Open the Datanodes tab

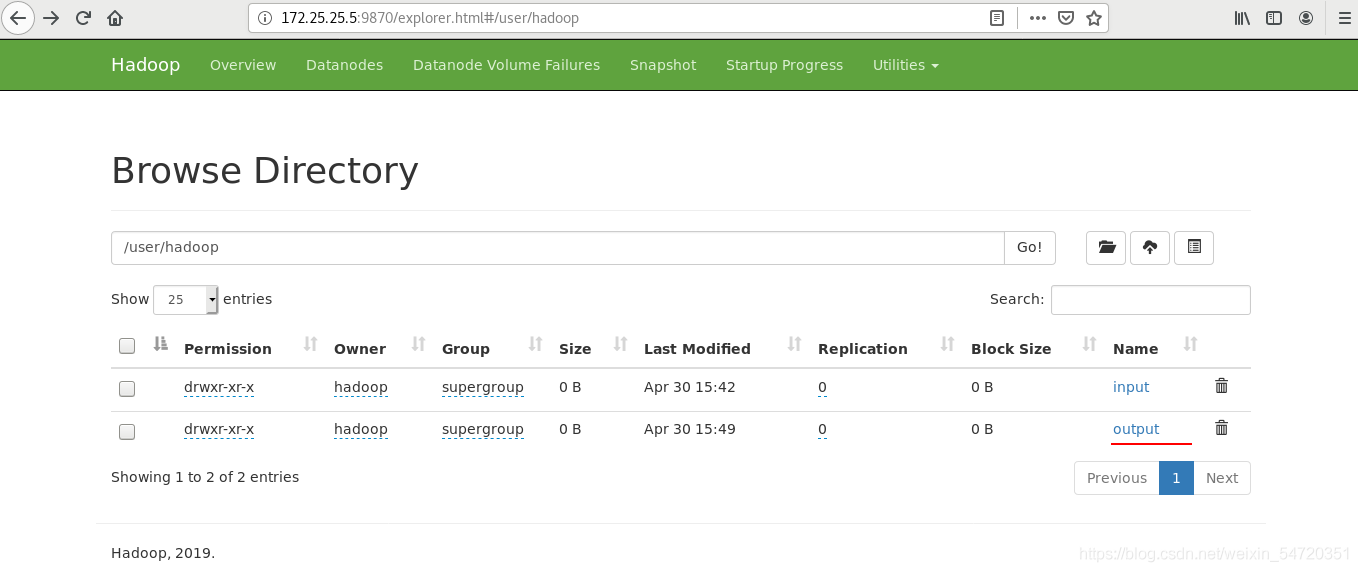point(344,65)
